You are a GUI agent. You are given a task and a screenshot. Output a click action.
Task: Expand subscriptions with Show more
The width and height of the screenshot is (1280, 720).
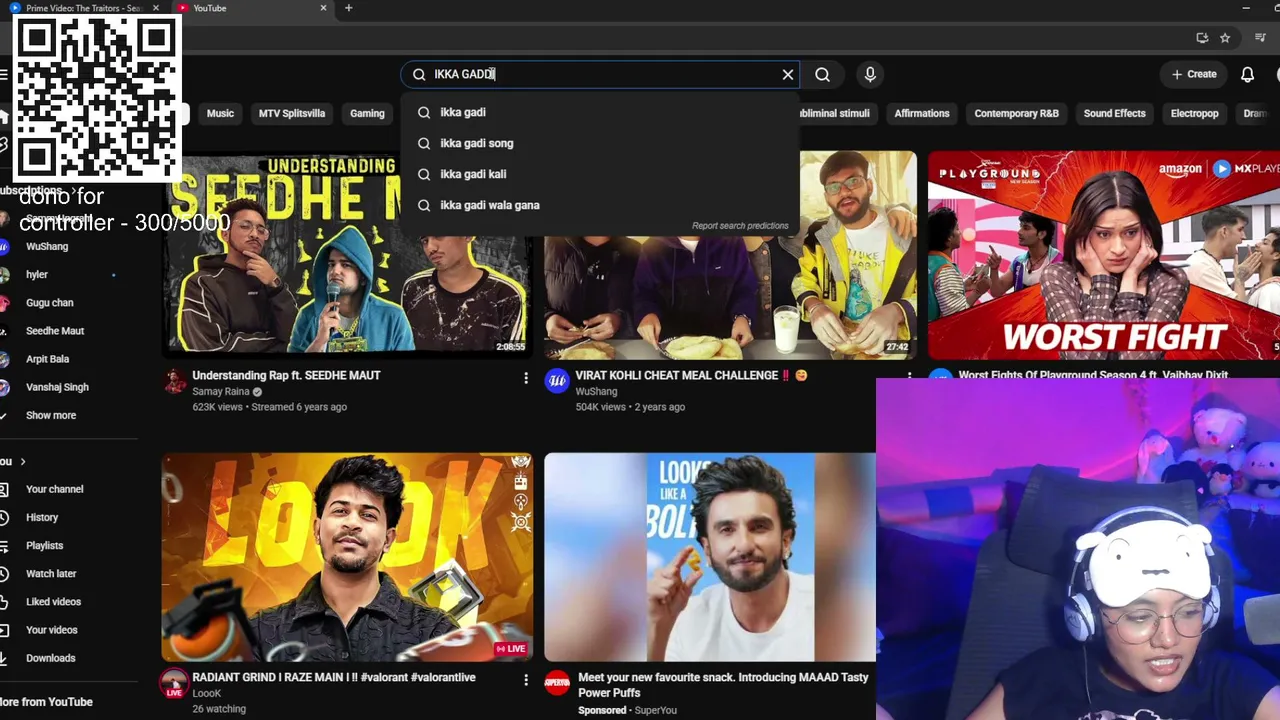[x=51, y=415]
